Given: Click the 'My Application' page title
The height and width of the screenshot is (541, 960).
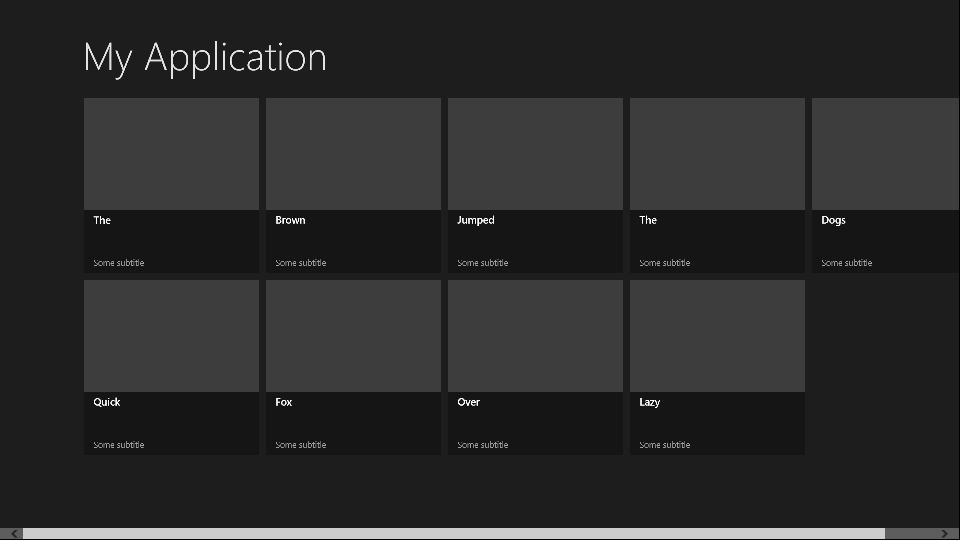Looking at the screenshot, I should point(205,58).
